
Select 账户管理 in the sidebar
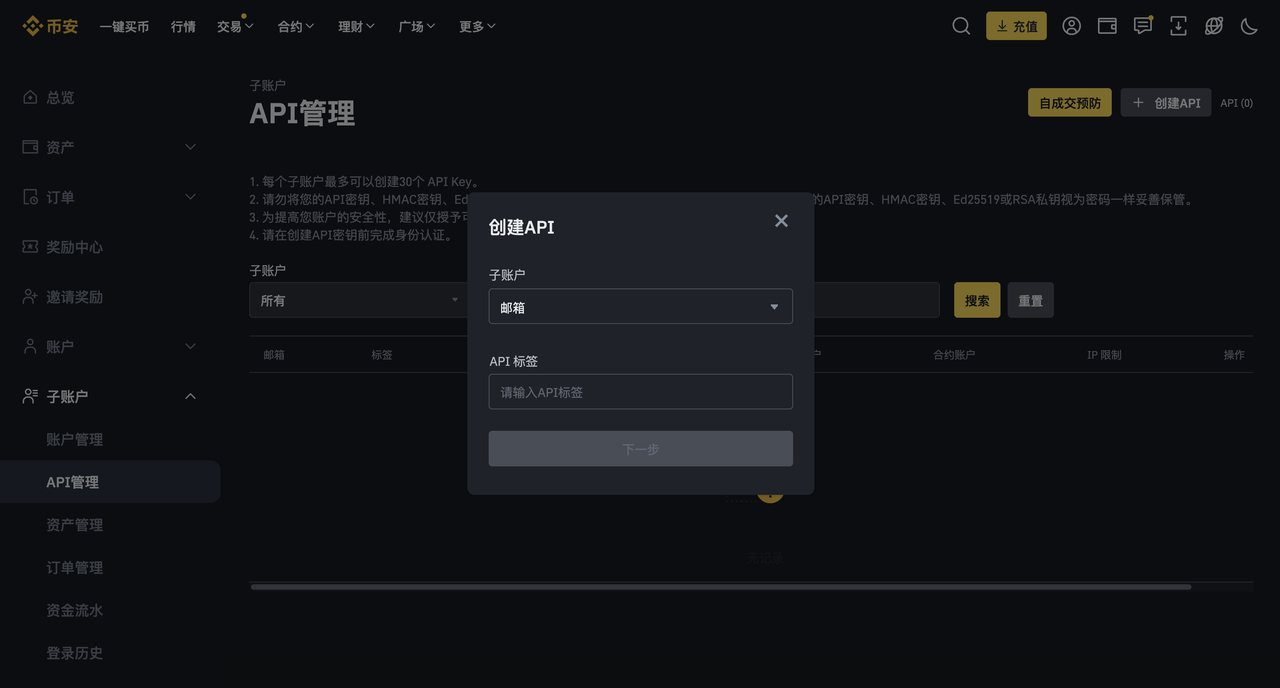point(74,439)
